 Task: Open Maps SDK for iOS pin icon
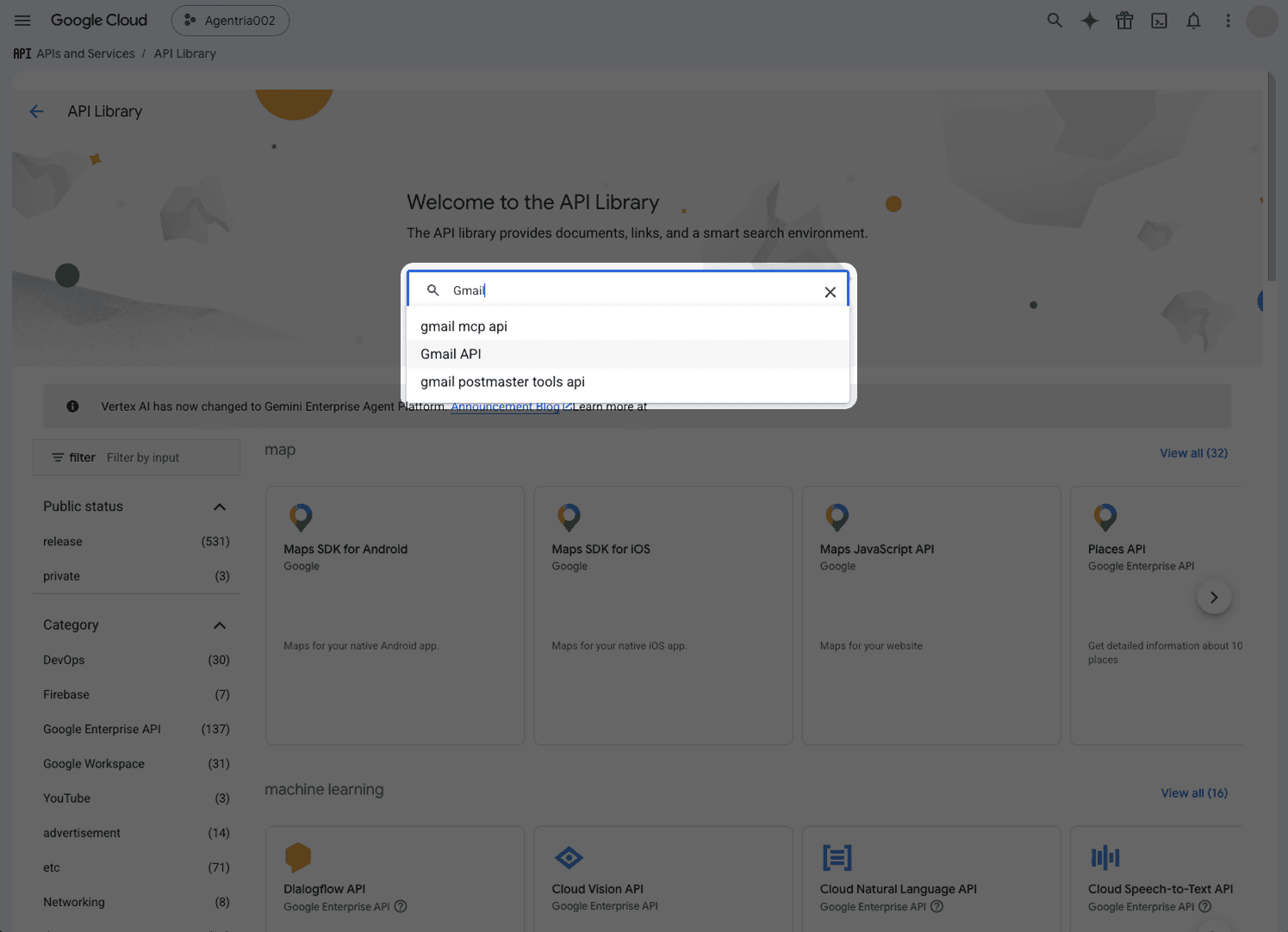click(569, 517)
